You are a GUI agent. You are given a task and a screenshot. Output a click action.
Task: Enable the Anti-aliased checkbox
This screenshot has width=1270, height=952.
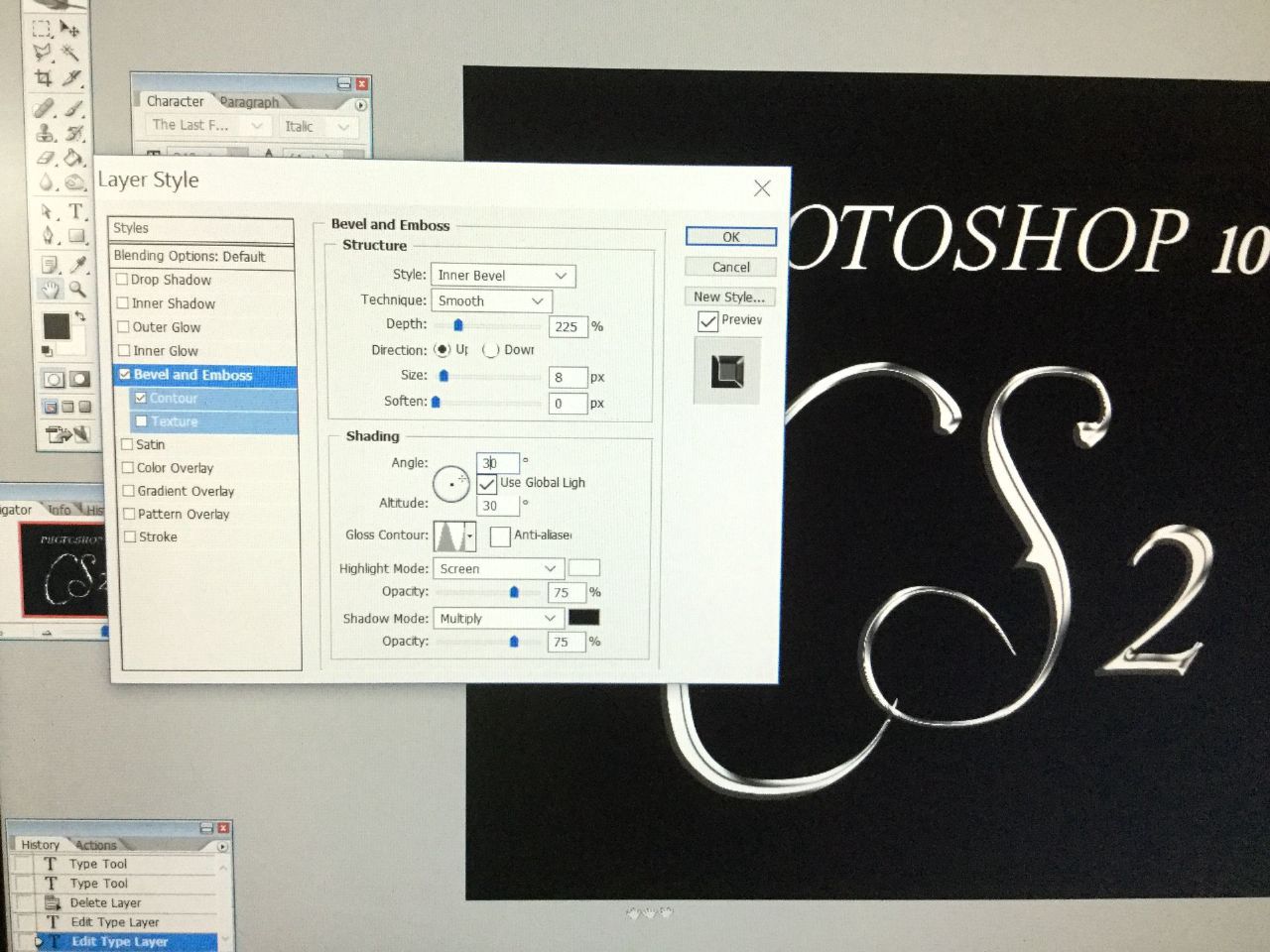pyautogui.click(x=500, y=536)
